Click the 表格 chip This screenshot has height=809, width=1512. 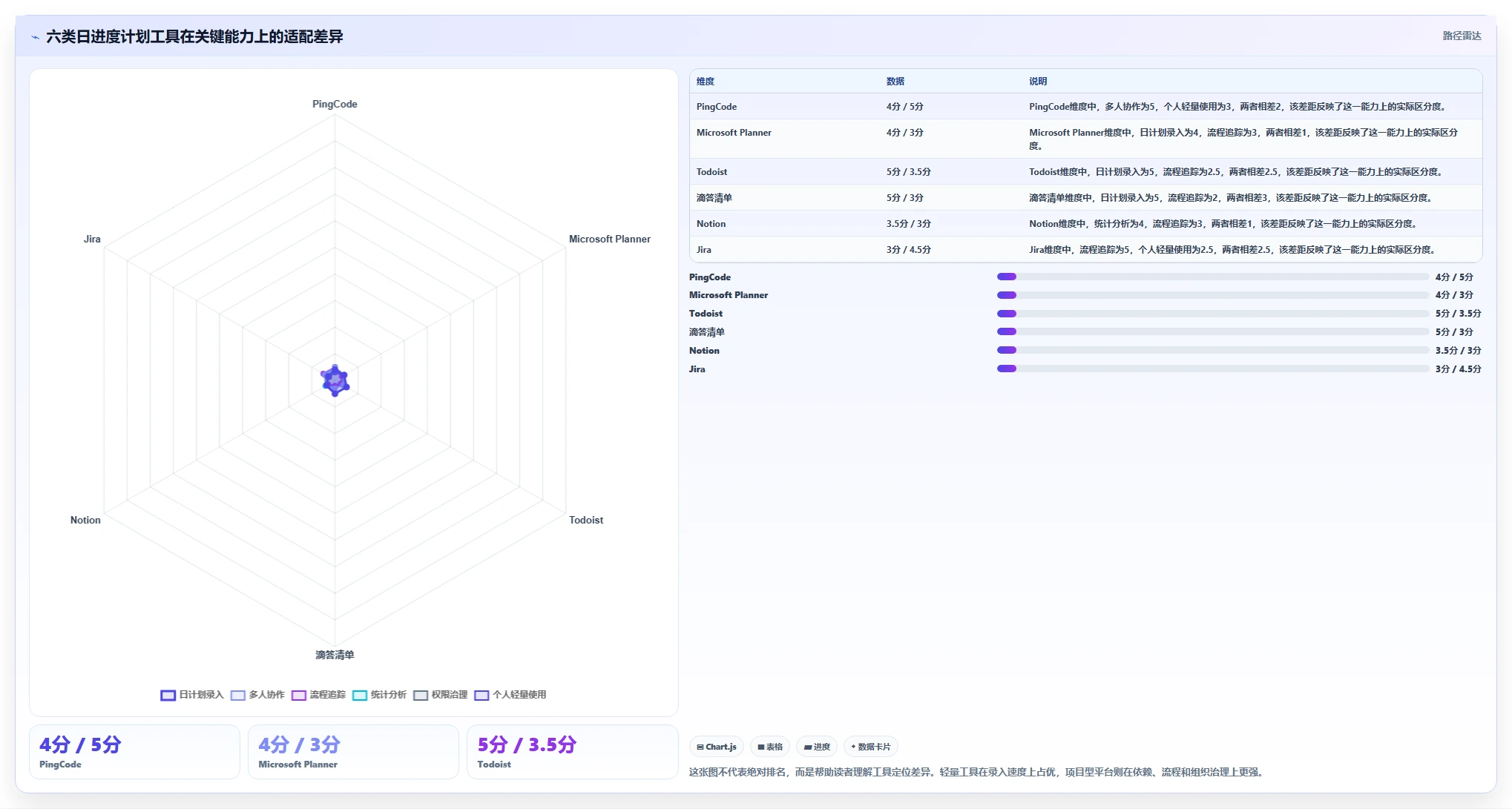coord(770,747)
